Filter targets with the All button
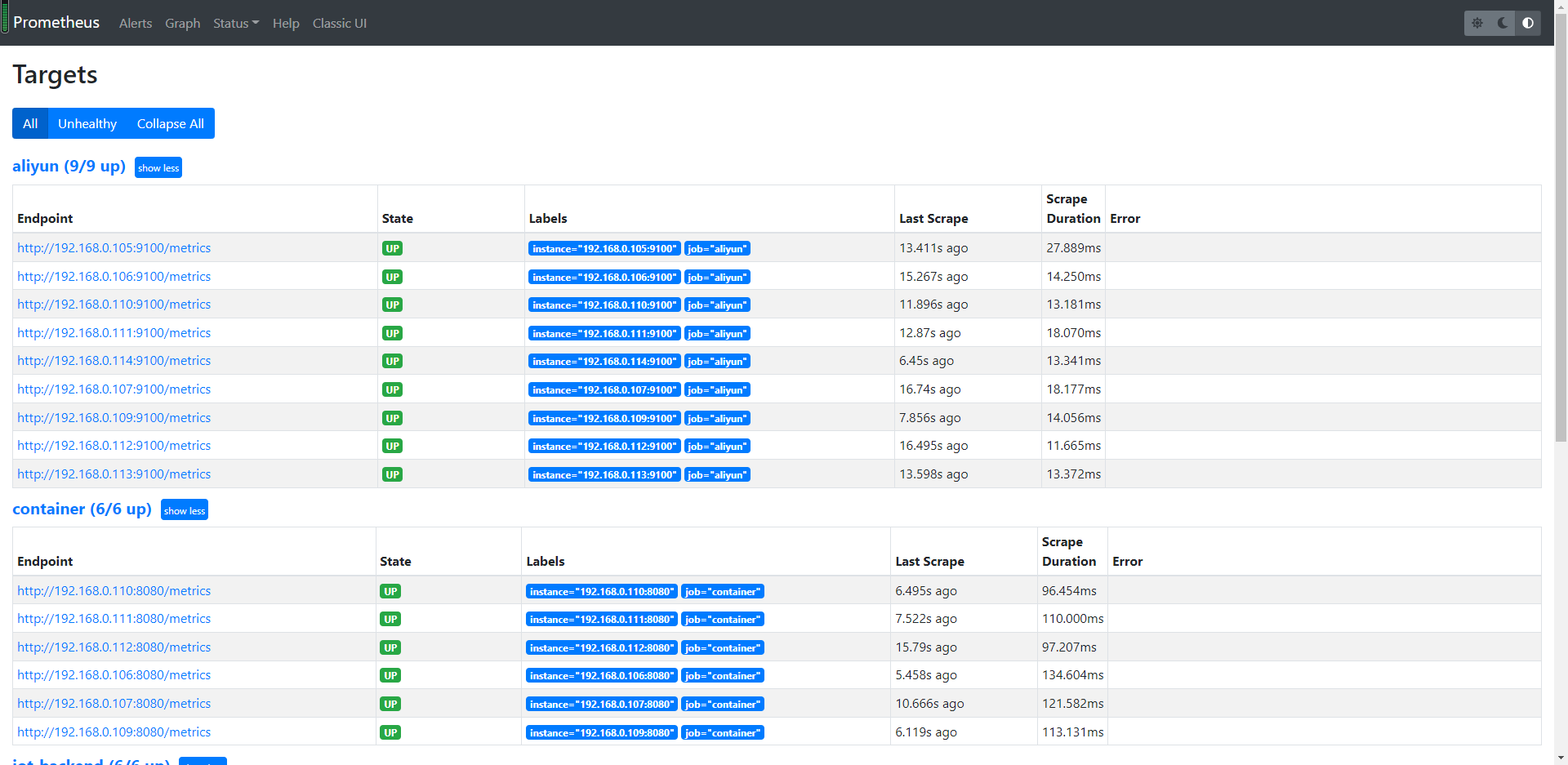This screenshot has width=1568, height=765. click(30, 123)
